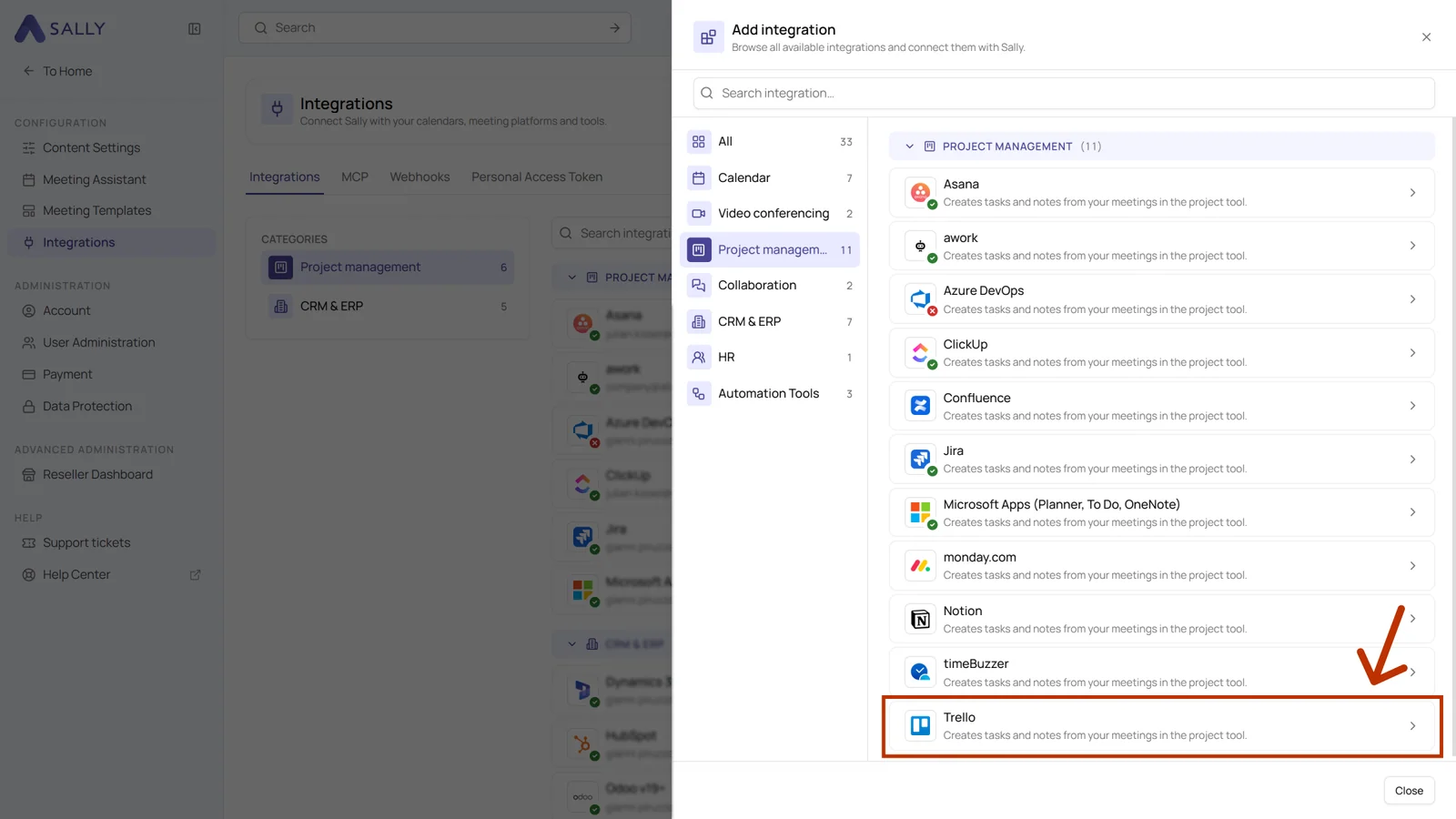
Task: Open the Azure DevOps row chevron
Action: tap(1412, 298)
